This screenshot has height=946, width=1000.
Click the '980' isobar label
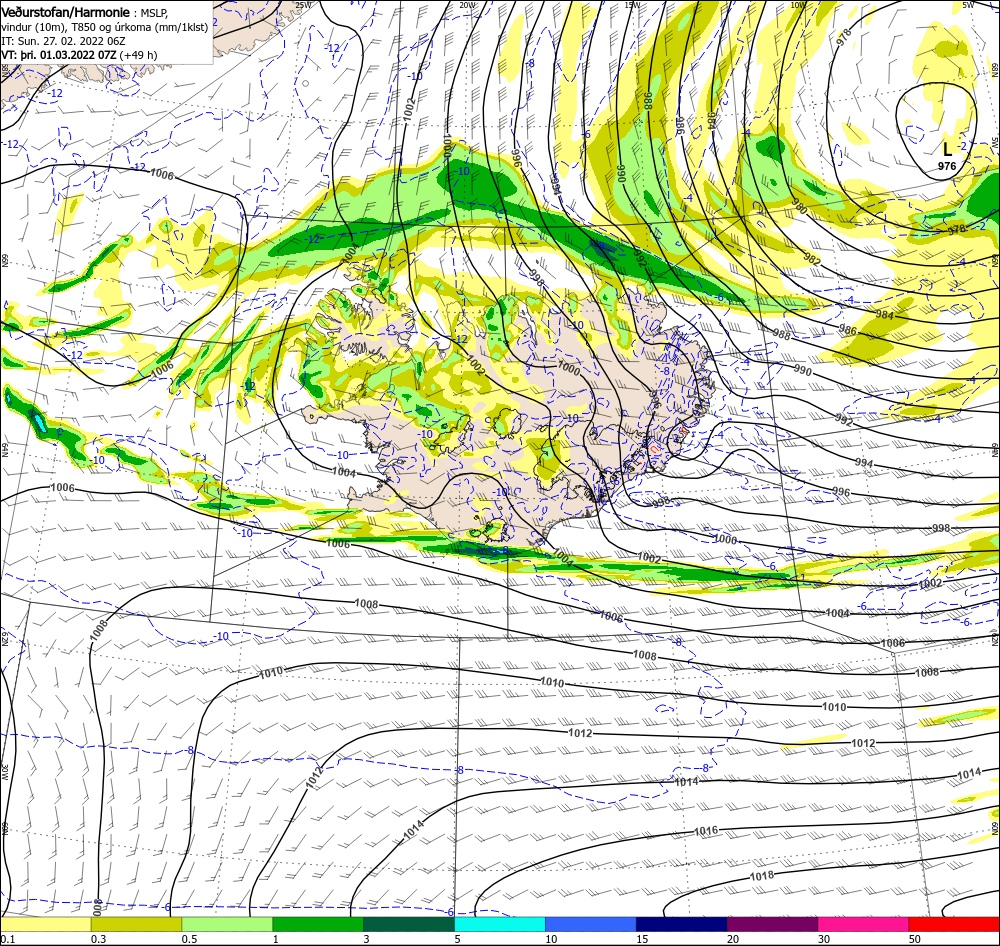(798, 207)
